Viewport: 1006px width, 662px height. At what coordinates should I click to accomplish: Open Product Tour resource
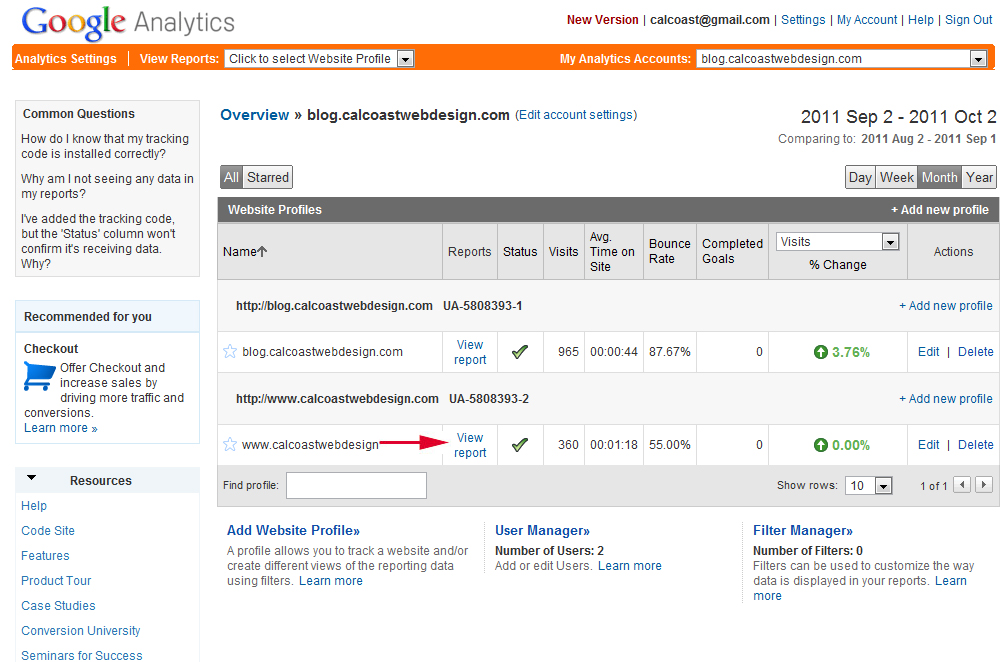(x=56, y=581)
